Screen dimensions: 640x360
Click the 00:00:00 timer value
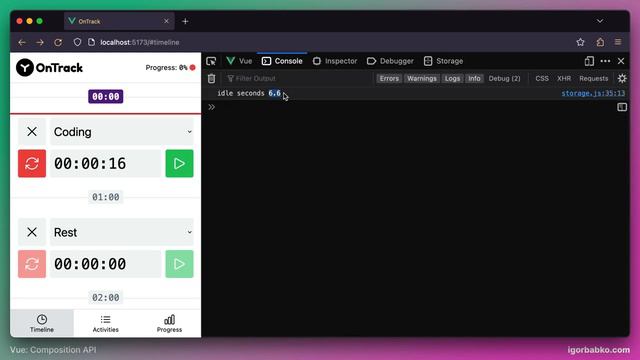105,264
